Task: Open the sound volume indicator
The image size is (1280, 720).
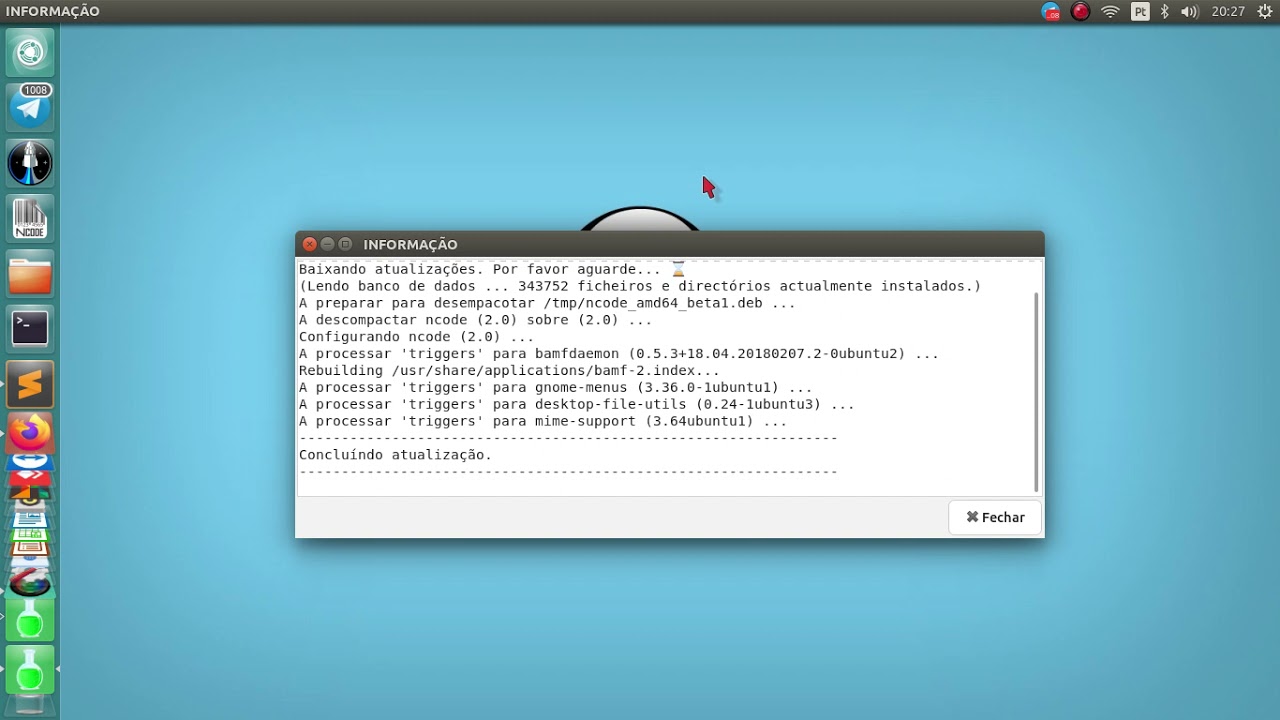Action: [1189, 12]
